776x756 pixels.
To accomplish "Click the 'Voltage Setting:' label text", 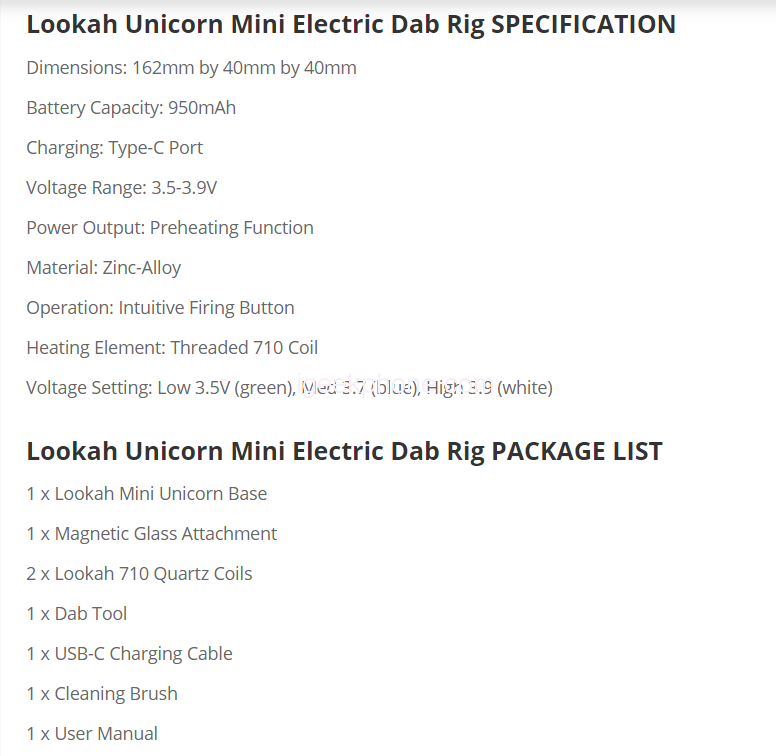I will click(x=89, y=388).
